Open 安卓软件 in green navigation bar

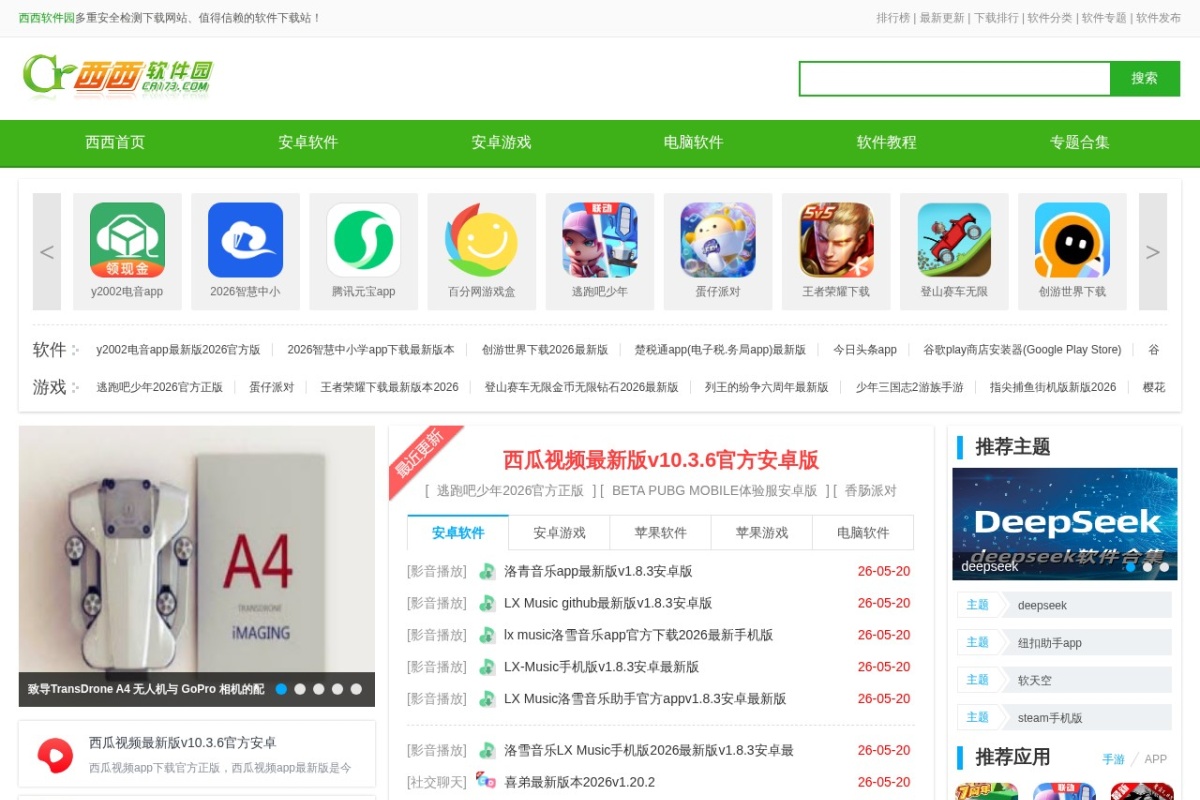click(x=308, y=142)
